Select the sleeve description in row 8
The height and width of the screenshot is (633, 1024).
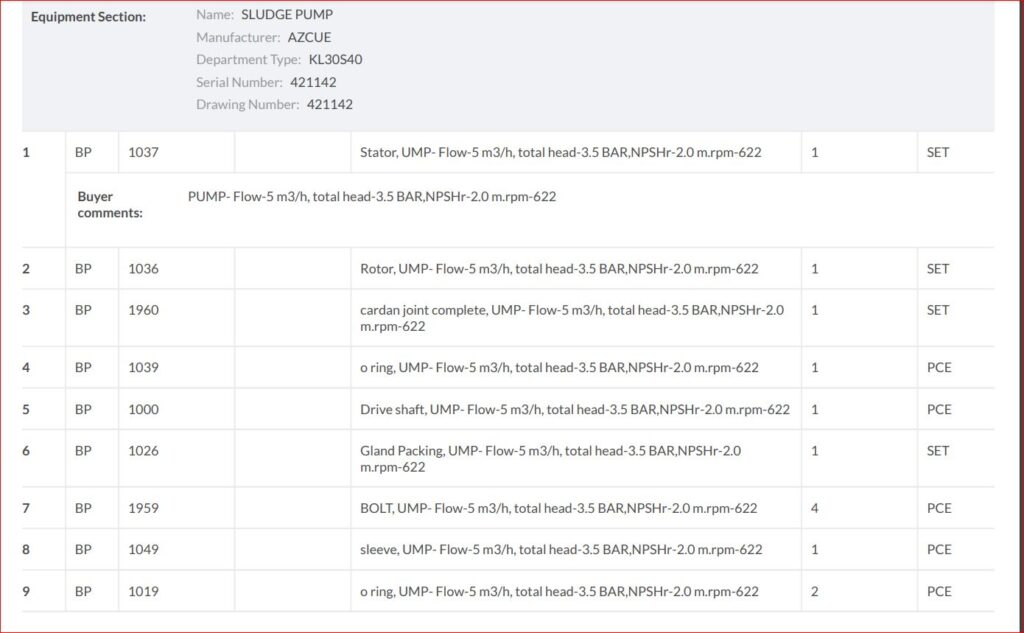[561, 549]
